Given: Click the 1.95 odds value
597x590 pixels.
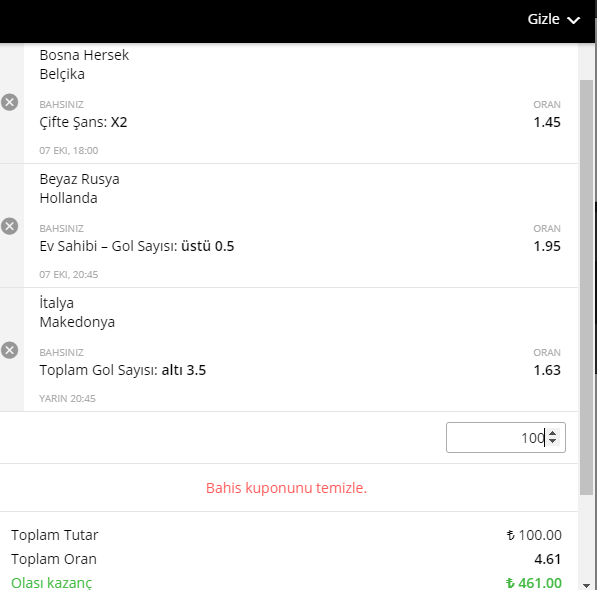Looking at the screenshot, I should pyautogui.click(x=547, y=246).
